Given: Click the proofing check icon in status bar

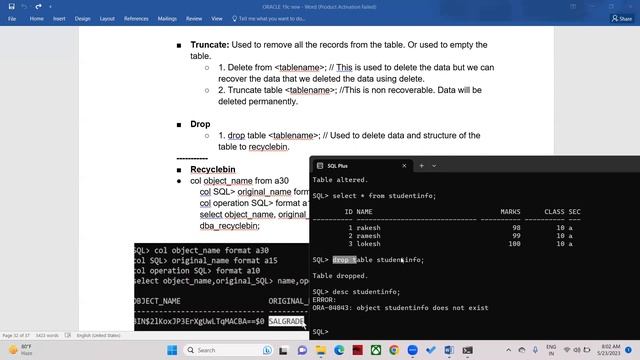Looking at the screenshot, I should click(x=68, y=336).
